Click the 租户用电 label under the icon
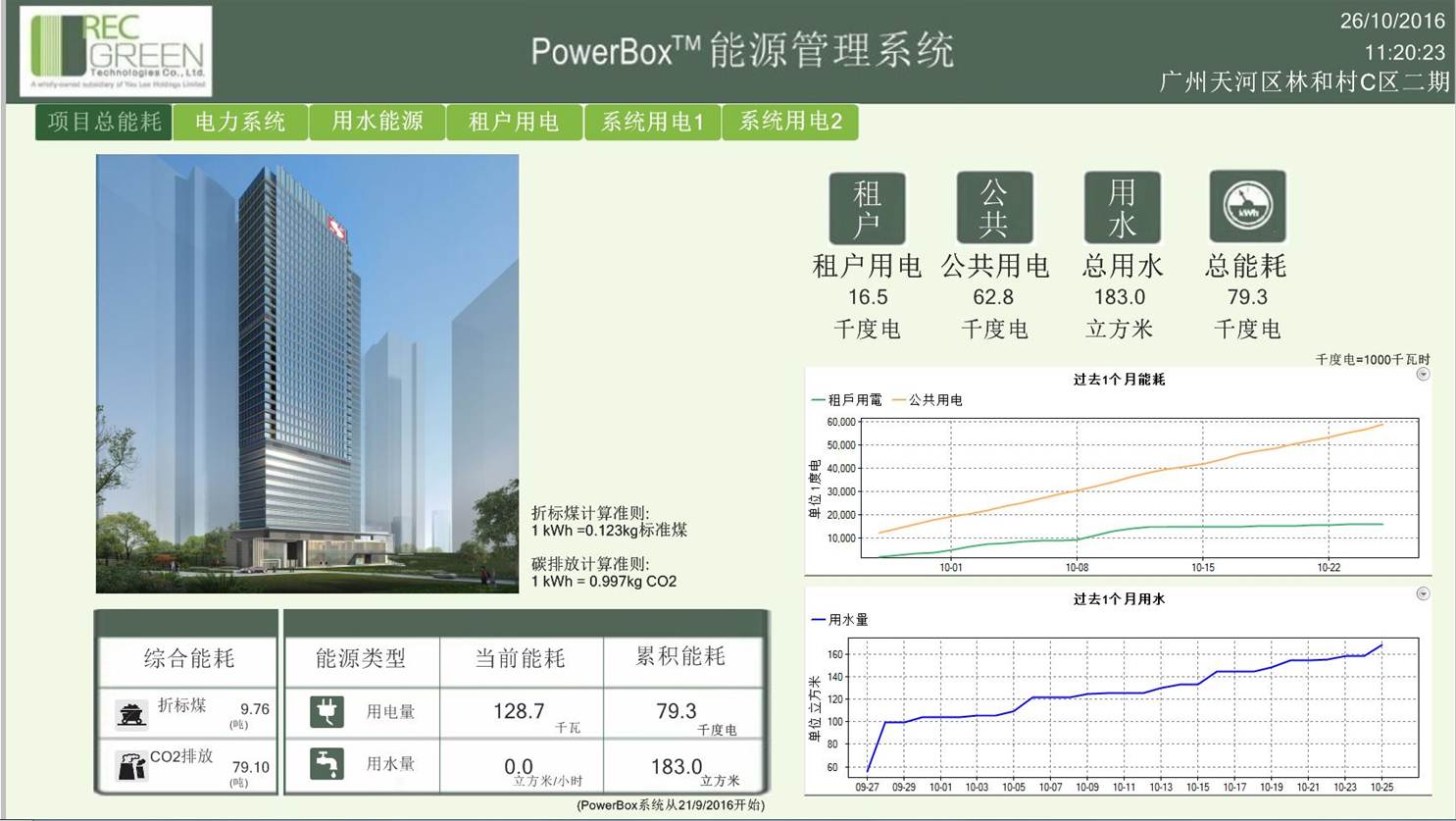Viewport: 1456px width, 821px height. click(x=867, y=266)
